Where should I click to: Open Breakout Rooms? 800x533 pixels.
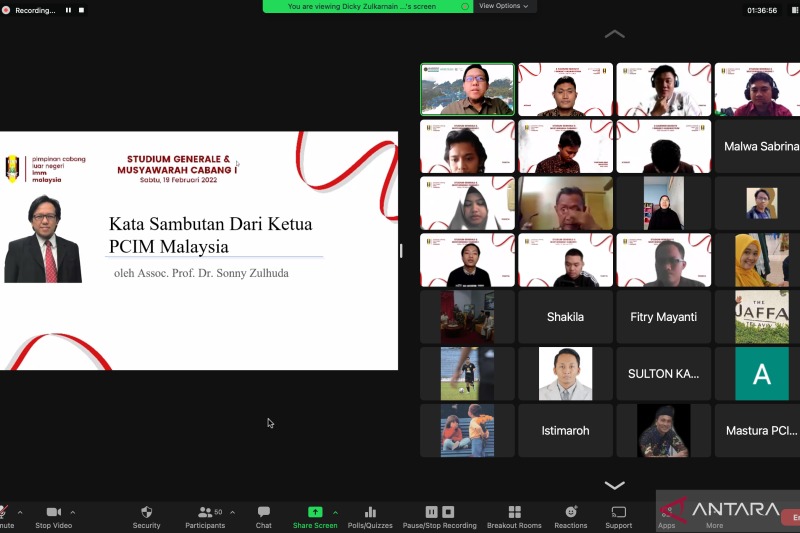[x=514, y=517]
